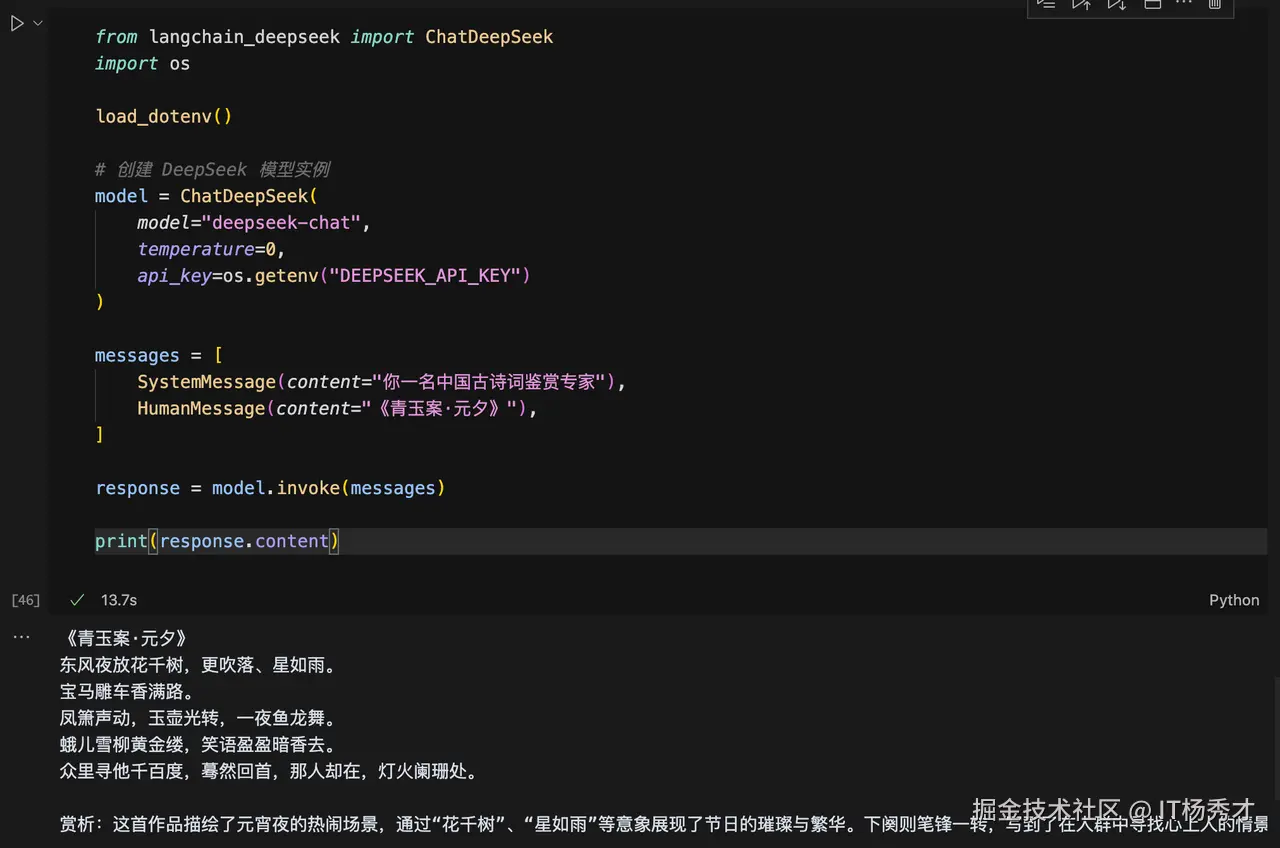1280x848 pixels.
Task: Open run options dropdown beside play button
Action: pos(37,23)
